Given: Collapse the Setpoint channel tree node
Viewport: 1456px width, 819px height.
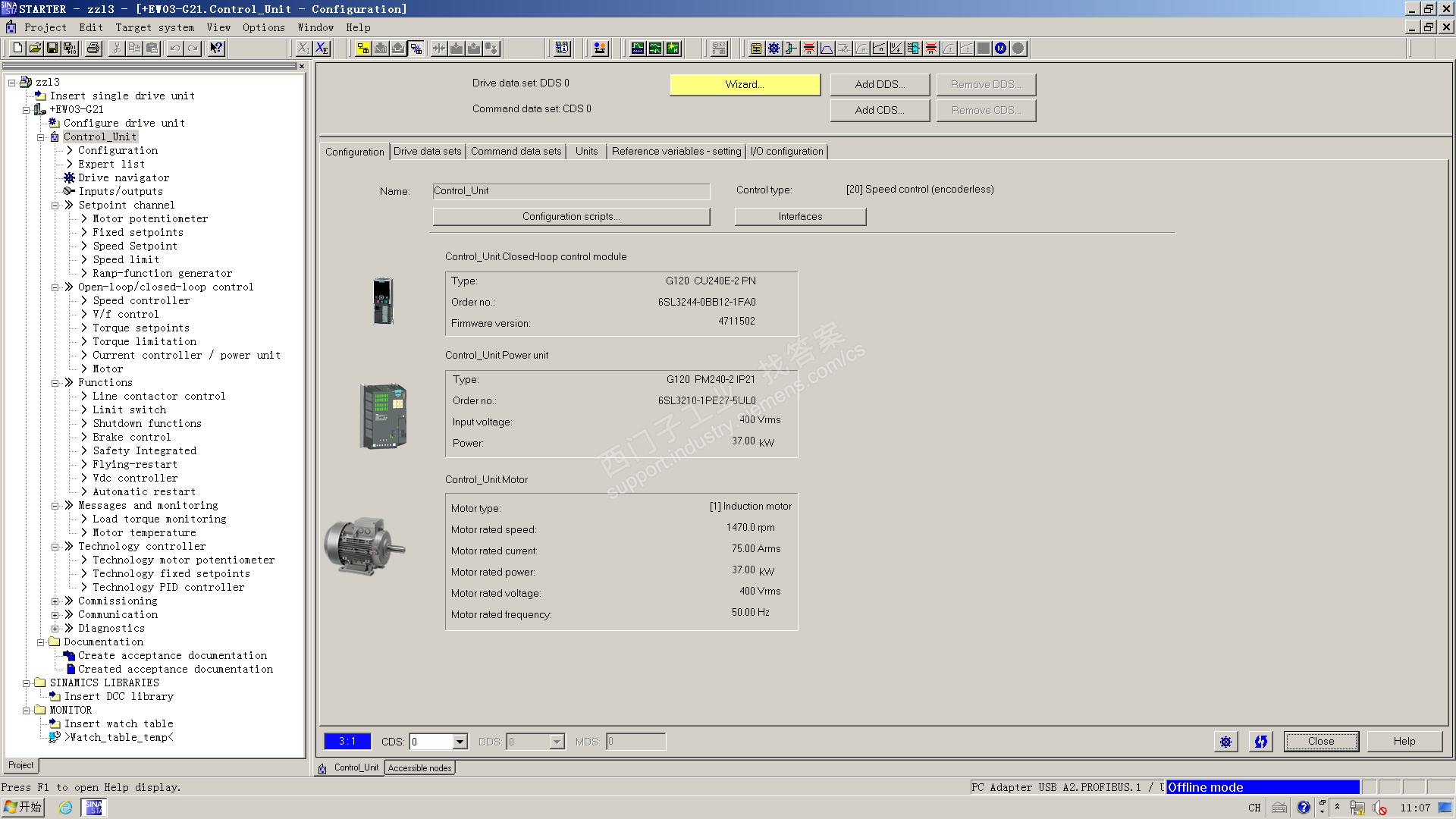Looking at the screenshot, I should pos(55,206).
